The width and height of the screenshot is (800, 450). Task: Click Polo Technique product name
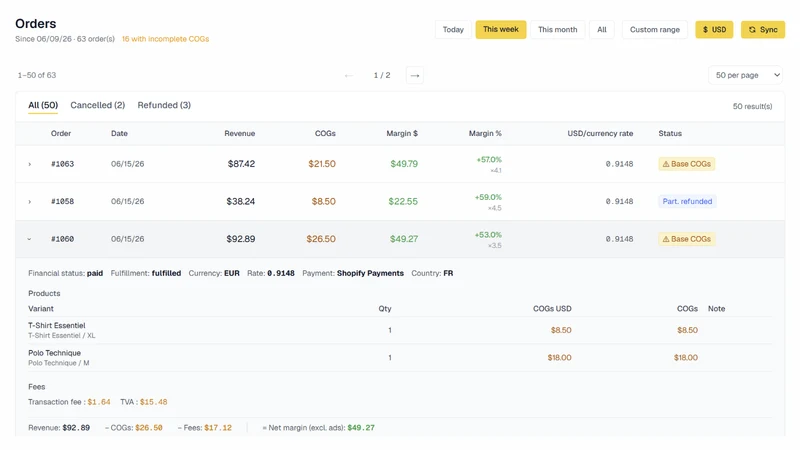click(54, 353)
